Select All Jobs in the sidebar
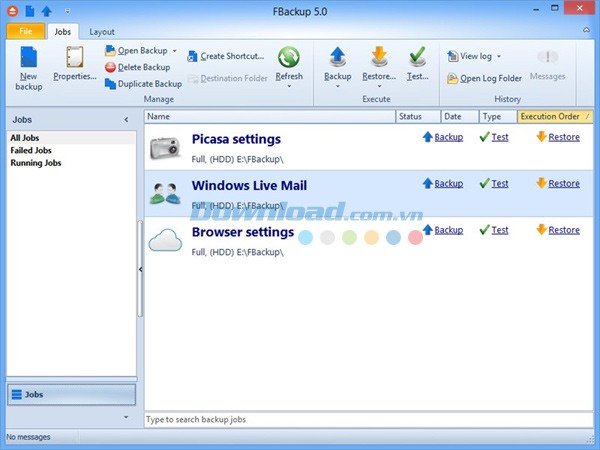Screen dimensions: 600x450 coord(72,138)
